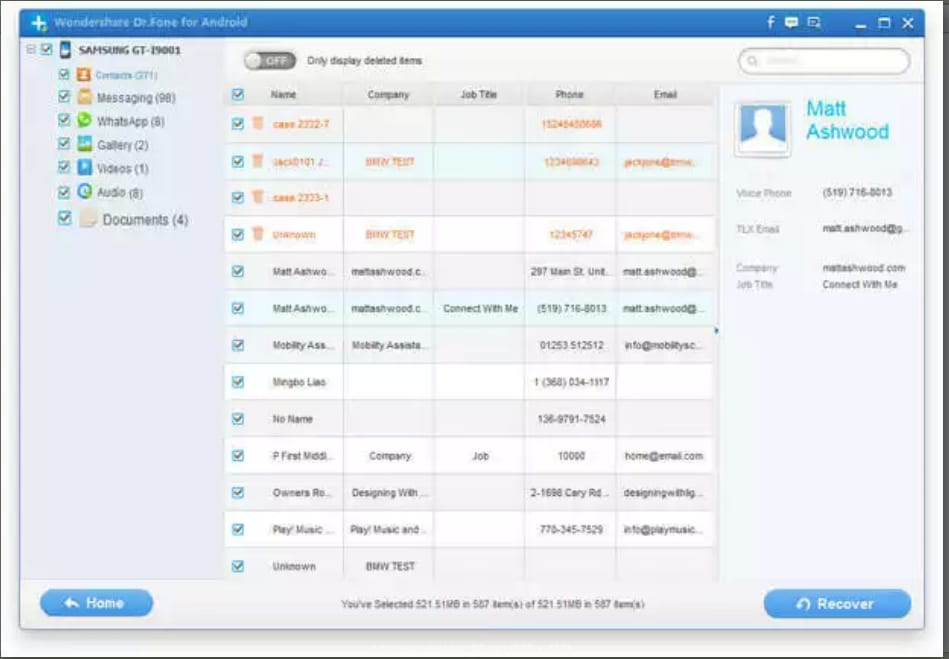Screen dimensions: 949x659
Task: Focus the search input field
Action: 824,61
